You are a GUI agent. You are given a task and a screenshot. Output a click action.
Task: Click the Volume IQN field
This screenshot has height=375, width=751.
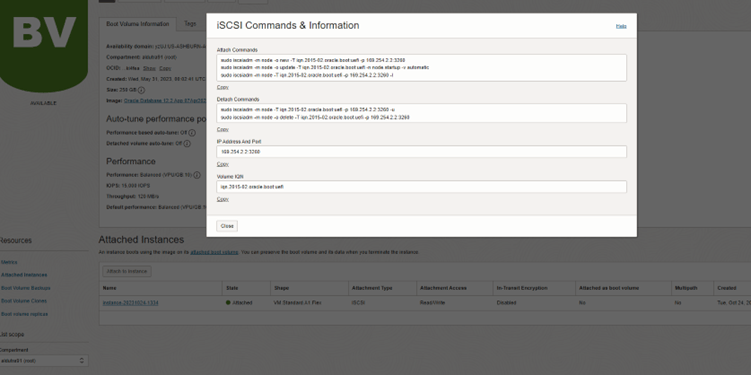pos(421,187)
